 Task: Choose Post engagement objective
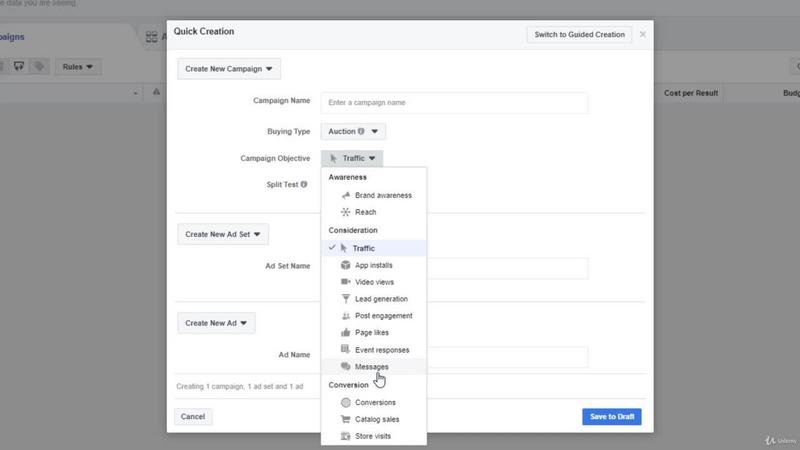[374, 315]
